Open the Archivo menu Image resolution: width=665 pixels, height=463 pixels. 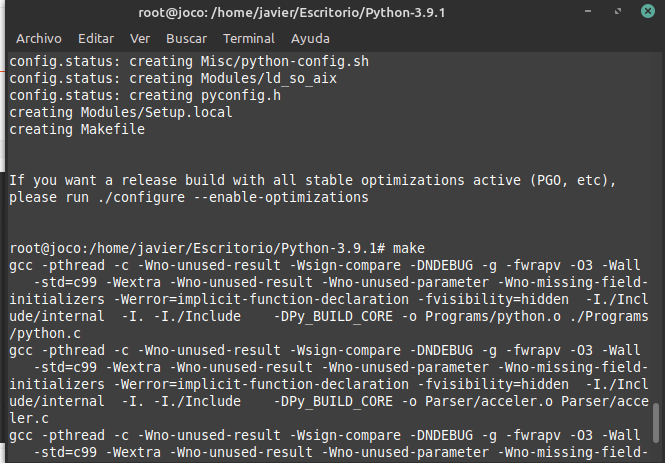(39, 39)
